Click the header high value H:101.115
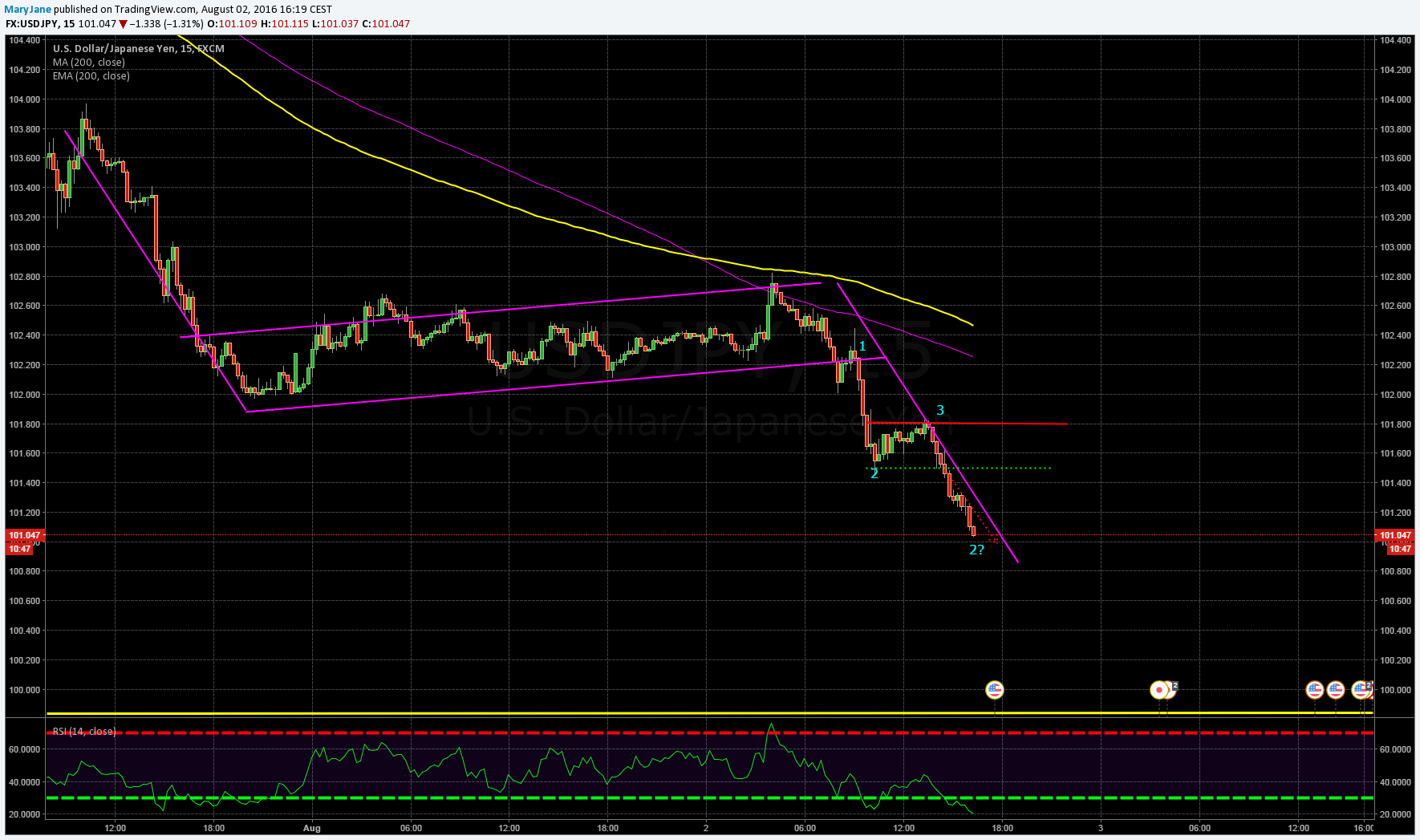This screenshot has height=840, width=1420. click(x=284, y=23)
